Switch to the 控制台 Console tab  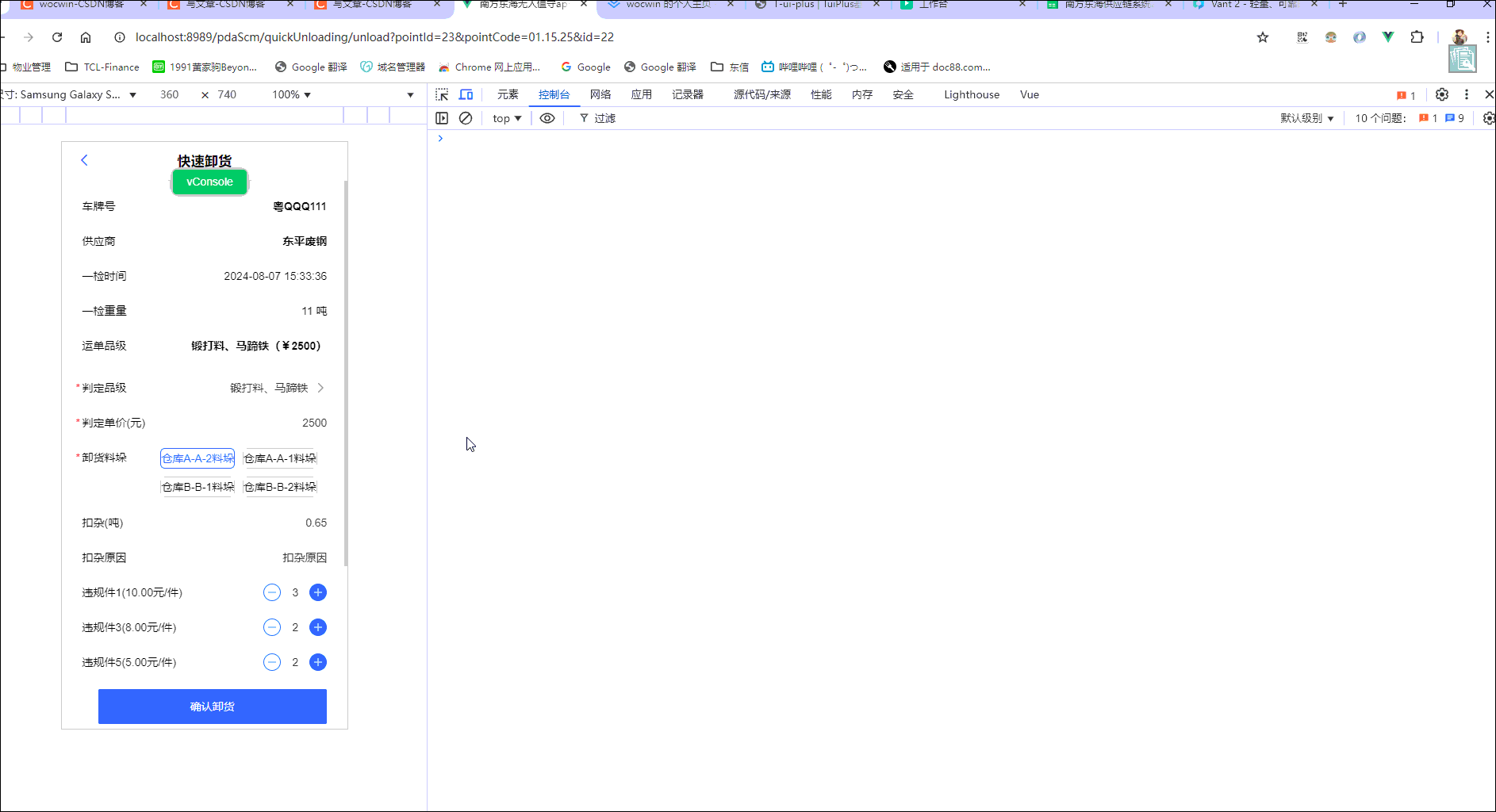click(x=554, y=94)
